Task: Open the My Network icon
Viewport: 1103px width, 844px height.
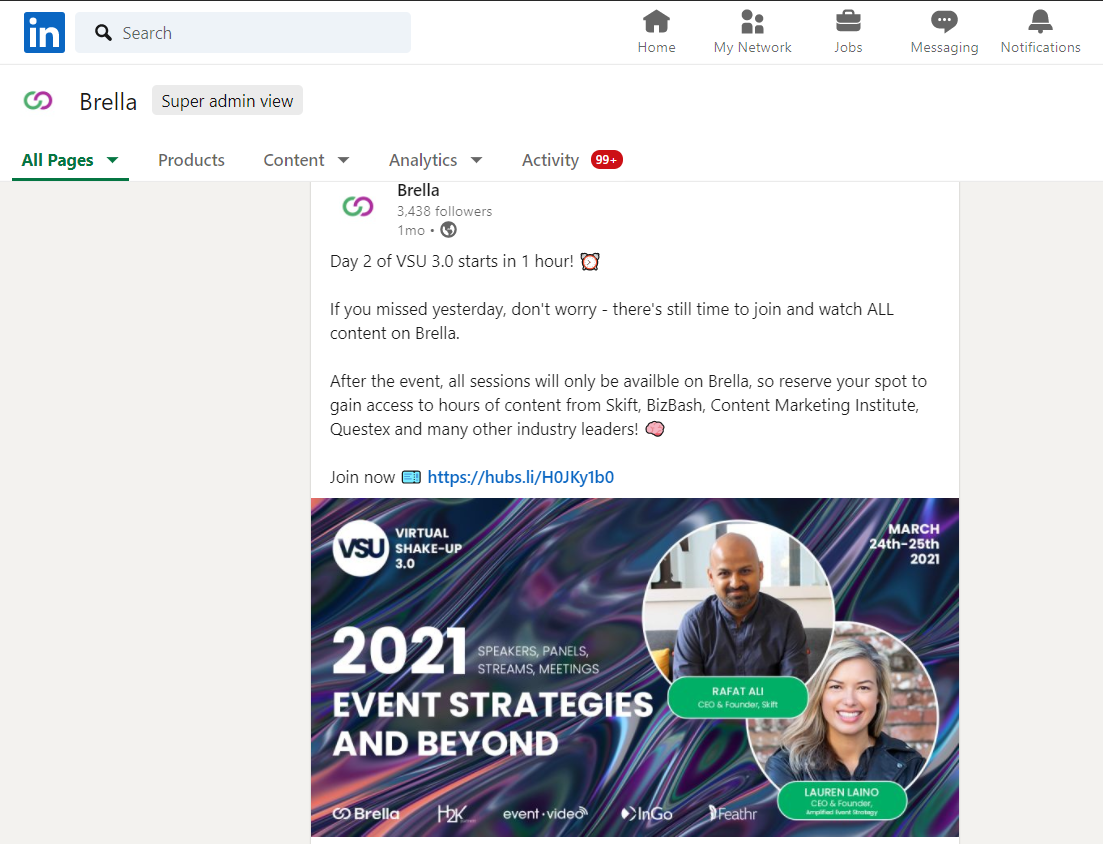Action: 752,22
